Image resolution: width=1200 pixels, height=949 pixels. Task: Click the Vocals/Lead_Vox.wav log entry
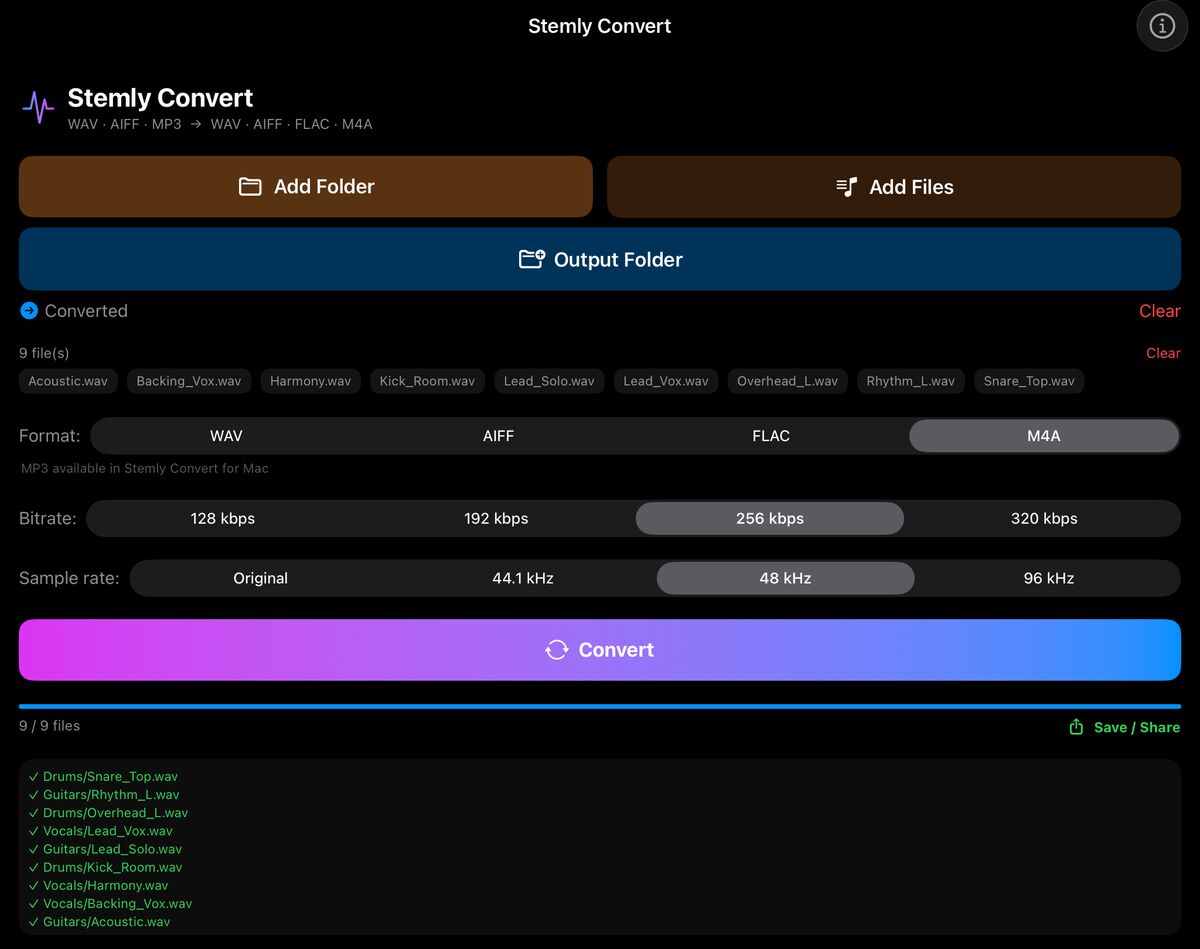pos(100,831)
